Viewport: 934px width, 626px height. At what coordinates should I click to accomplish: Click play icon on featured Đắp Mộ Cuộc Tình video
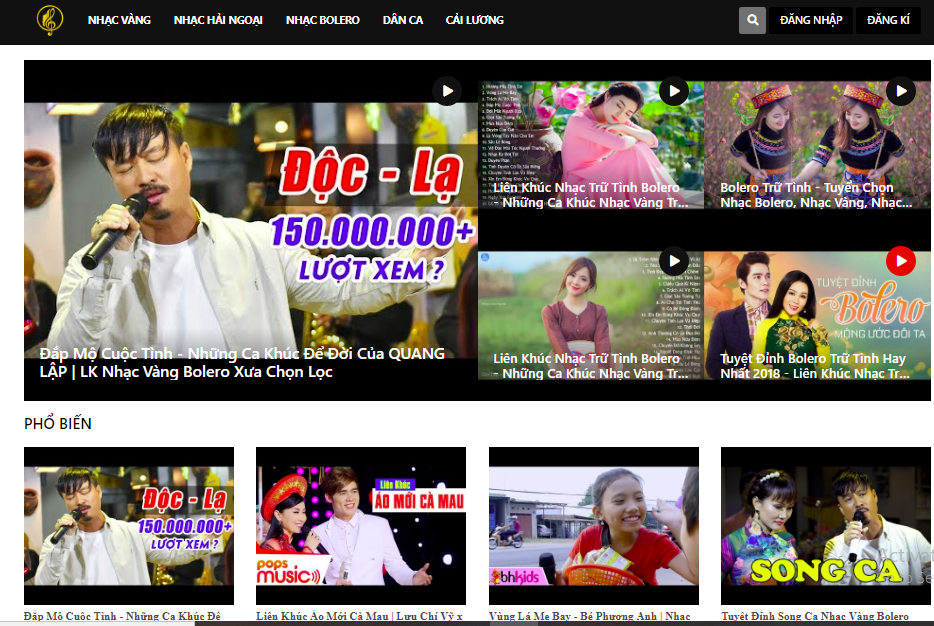[x=446, y=90]
